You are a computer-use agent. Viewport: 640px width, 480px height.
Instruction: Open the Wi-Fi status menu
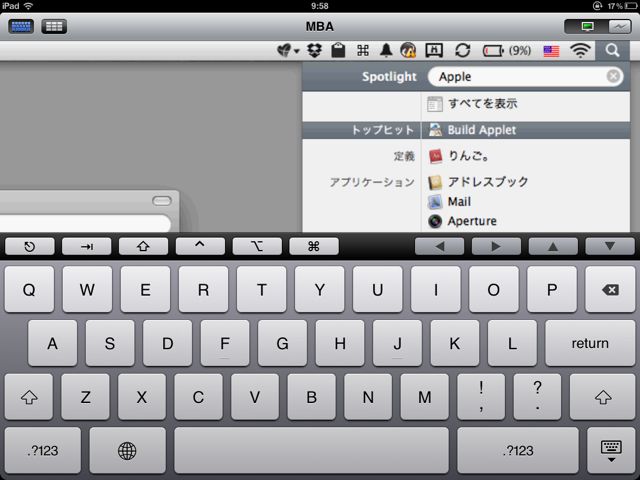click(x=580, y=51)
